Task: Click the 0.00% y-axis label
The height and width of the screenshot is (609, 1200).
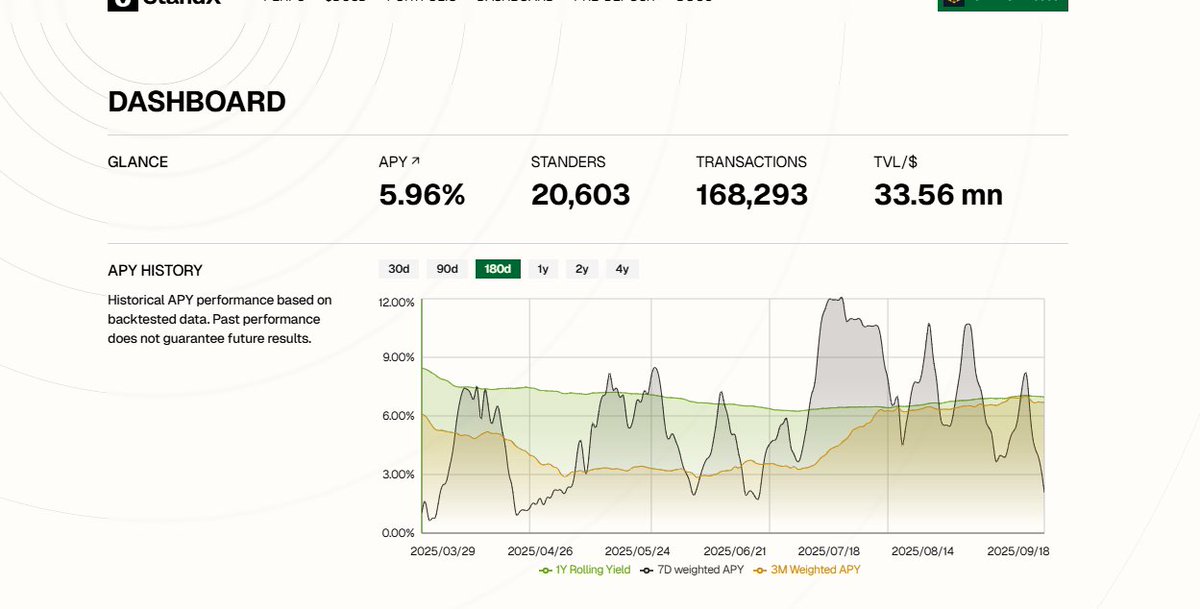Action: 399,532
